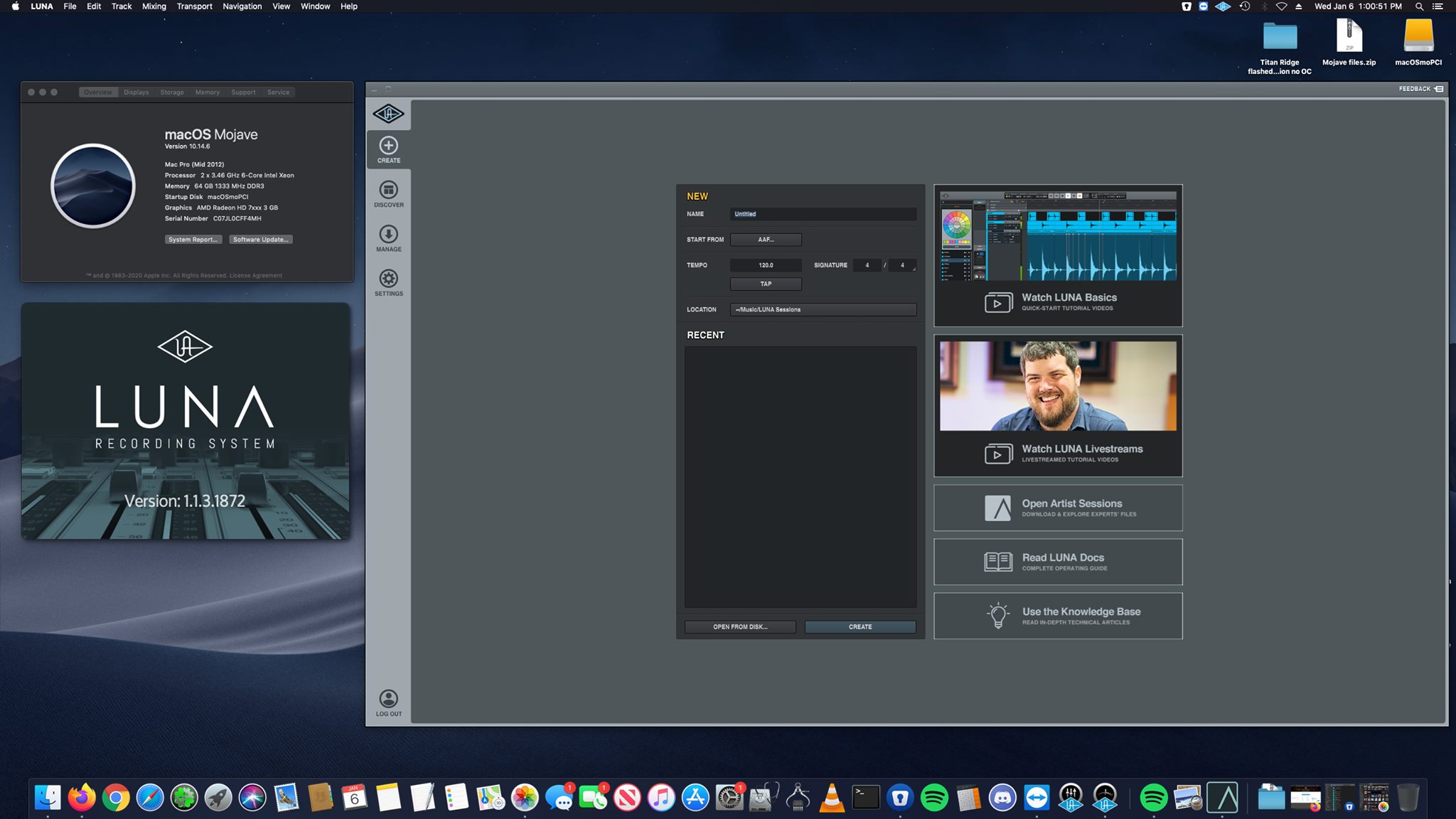The height and width of the screenshot is (819, 1456).
Task: Open the Apple menu
Action: pyautogui.click(x=15, y=6)
